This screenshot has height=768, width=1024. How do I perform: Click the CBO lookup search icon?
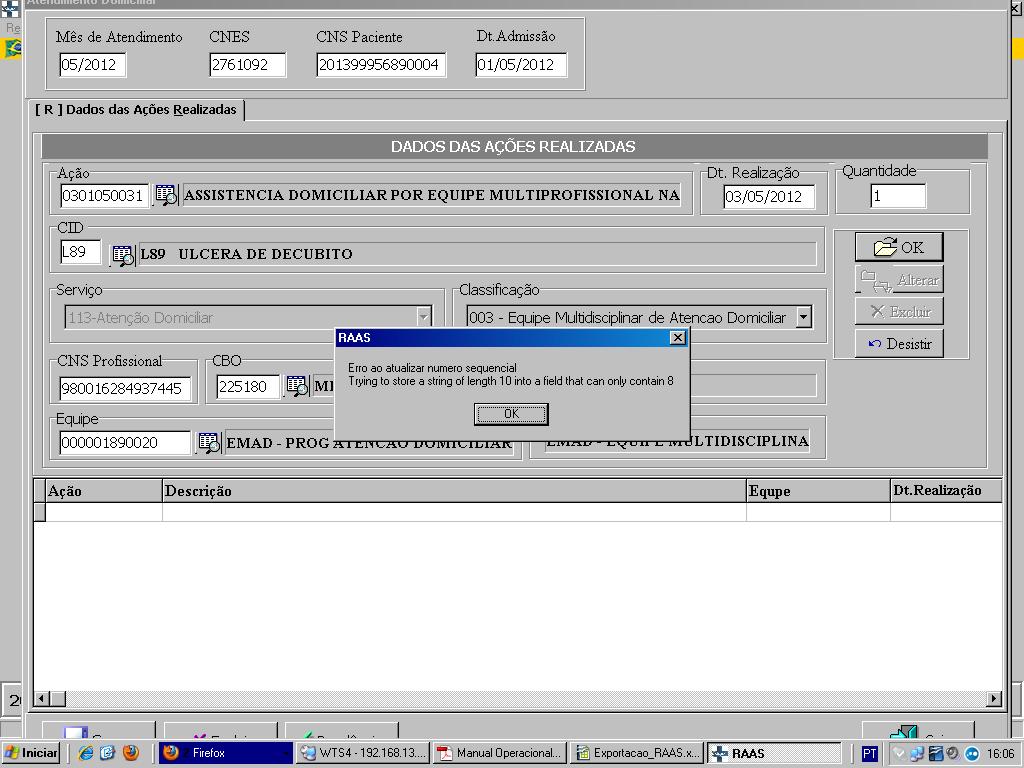click(297, 386)
